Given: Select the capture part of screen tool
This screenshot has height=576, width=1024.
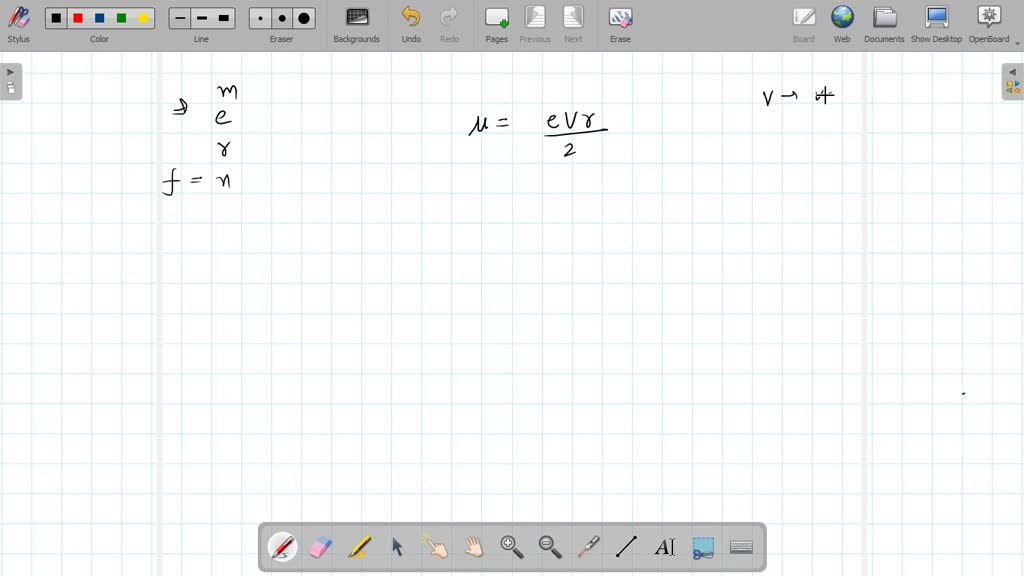Looking at the screenshot, I should tap(703, 547).
